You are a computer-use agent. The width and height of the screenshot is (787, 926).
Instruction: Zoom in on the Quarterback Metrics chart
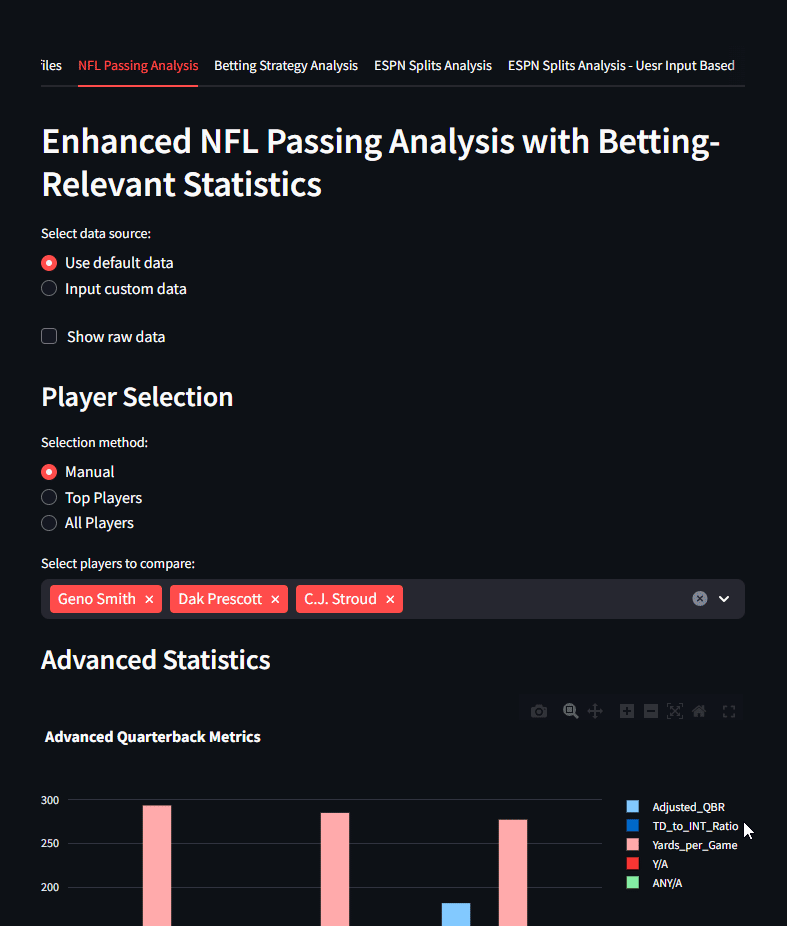click(x=626, y=711)
